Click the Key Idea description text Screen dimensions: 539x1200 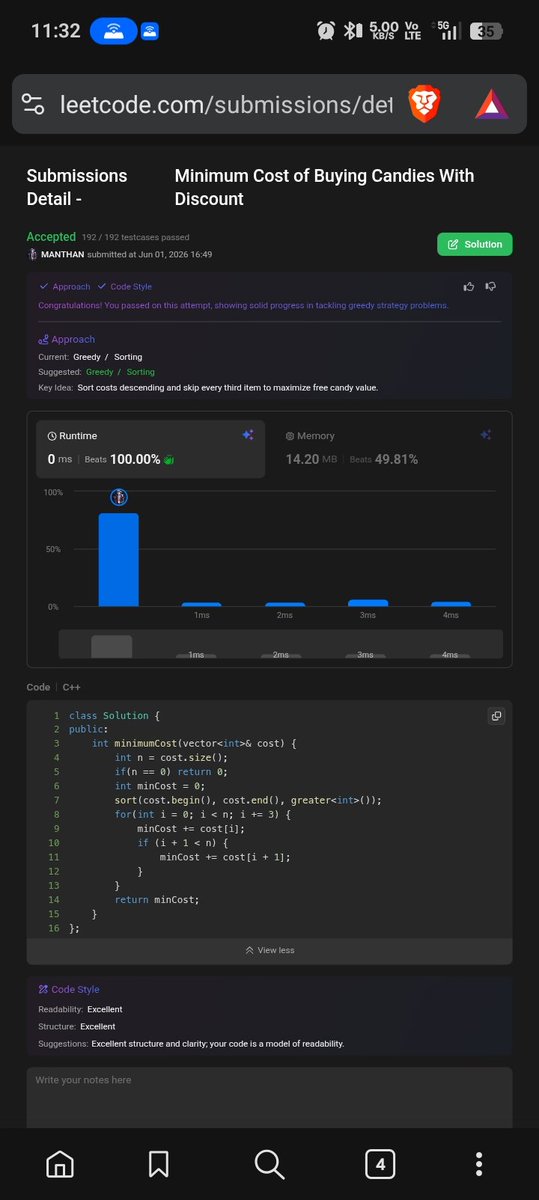click(227, 387)
